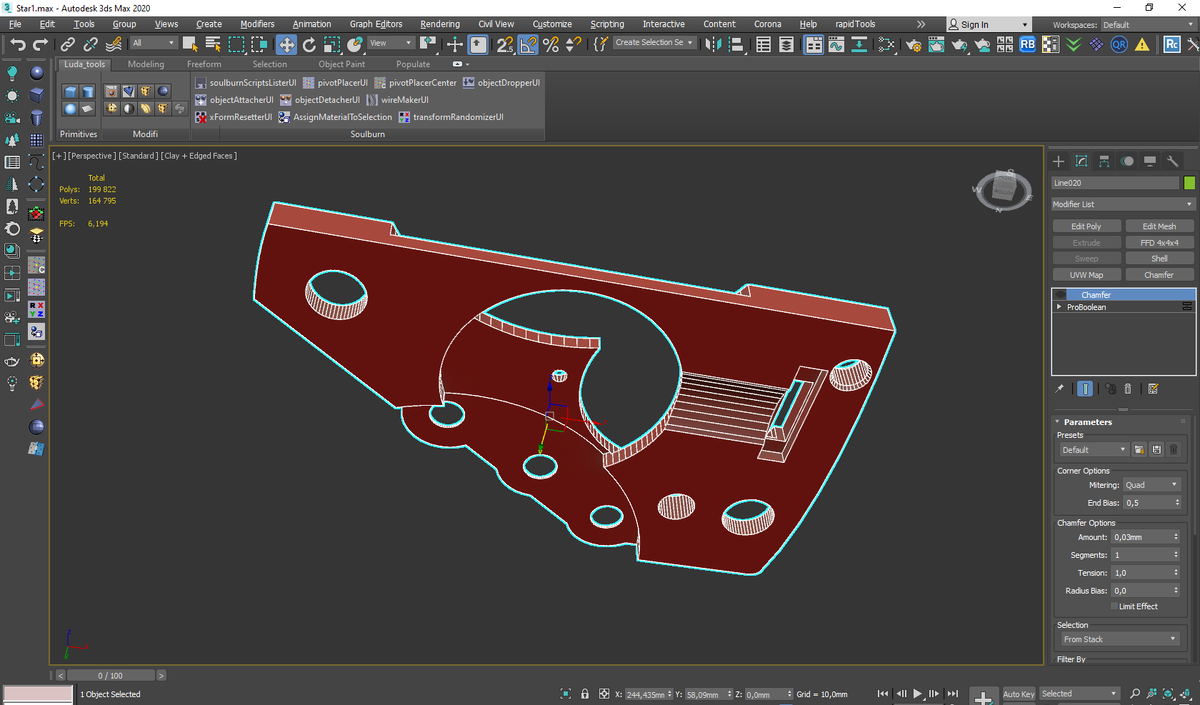Click the Redo arrow in main toolbar
This screenshot has height=705, width=1200.
coord(41,44)
